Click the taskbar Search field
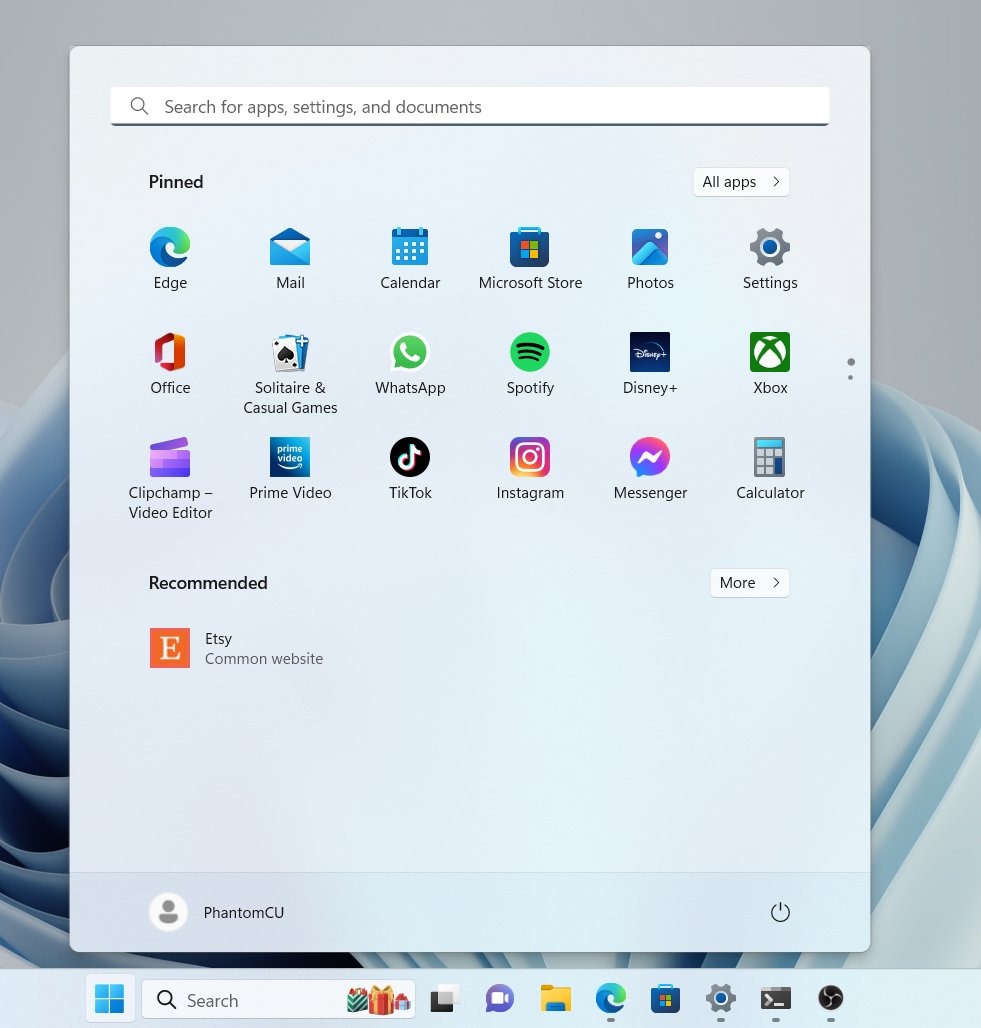This screenshot has width=981, height=1028. click(278, 1000)
